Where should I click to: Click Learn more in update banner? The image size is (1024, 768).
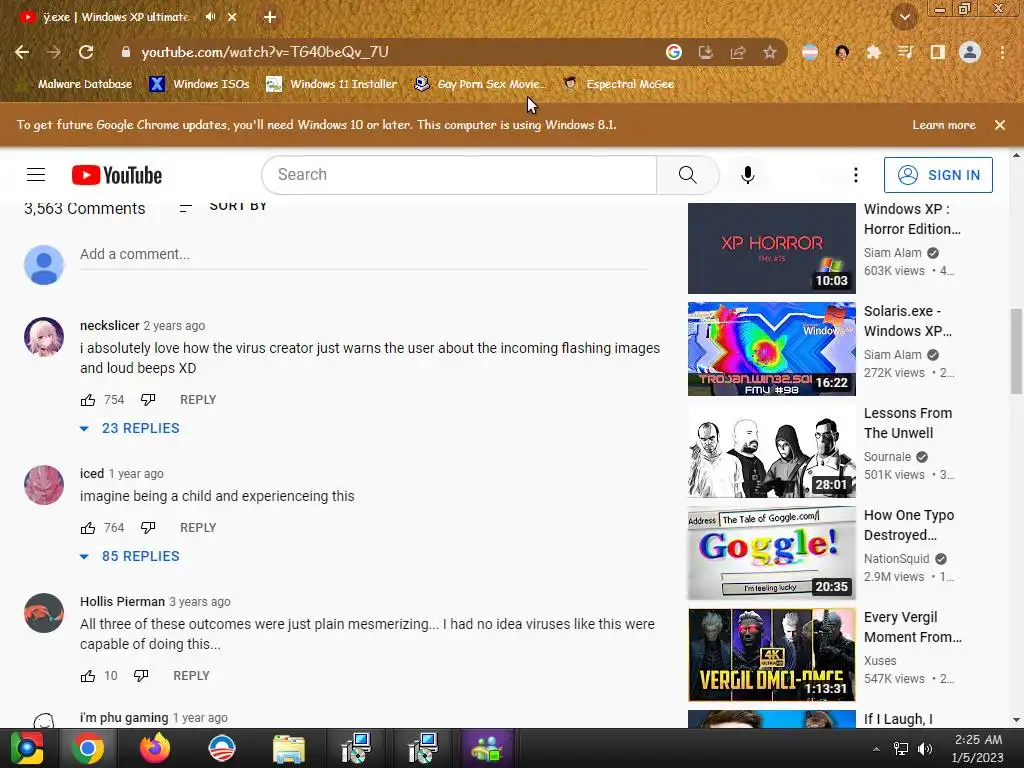[x=944, y=125]
